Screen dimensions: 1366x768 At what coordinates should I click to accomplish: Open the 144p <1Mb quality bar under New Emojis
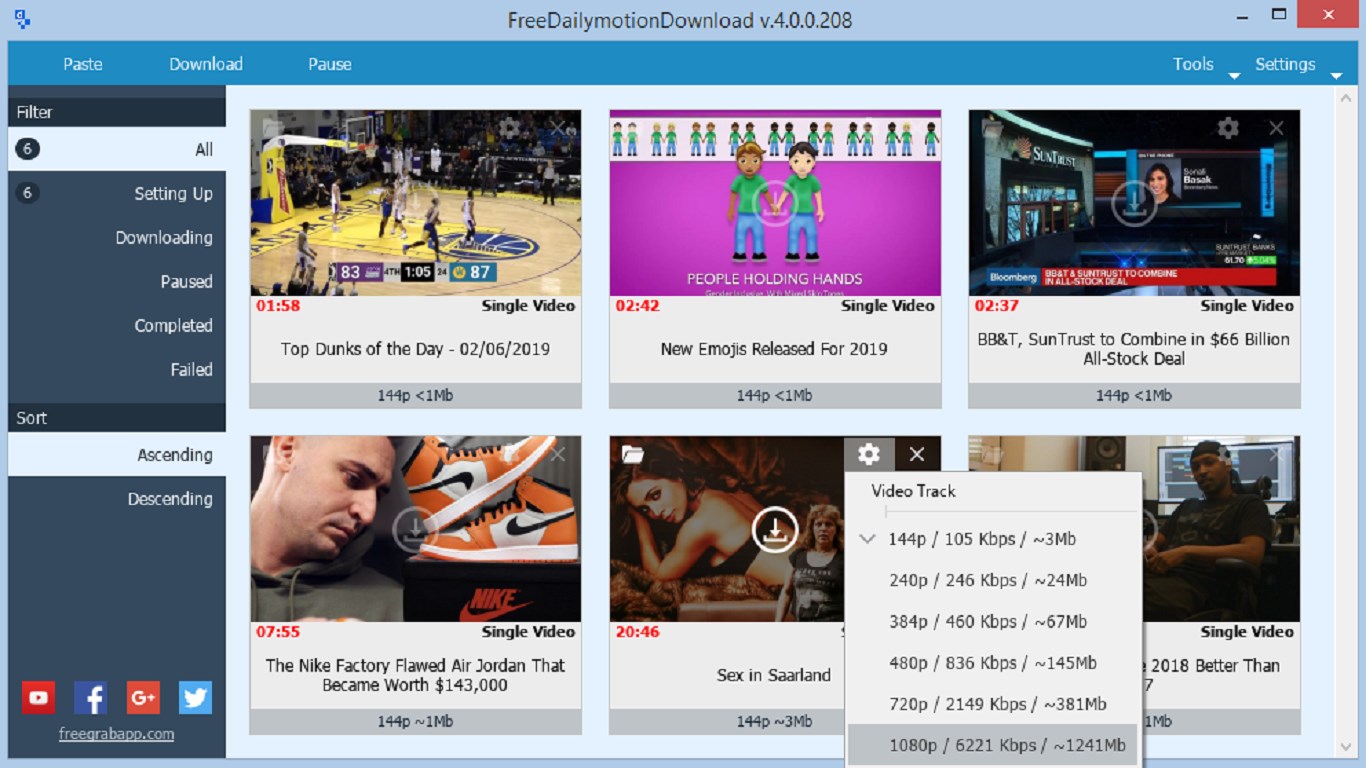tap(775, 395)
